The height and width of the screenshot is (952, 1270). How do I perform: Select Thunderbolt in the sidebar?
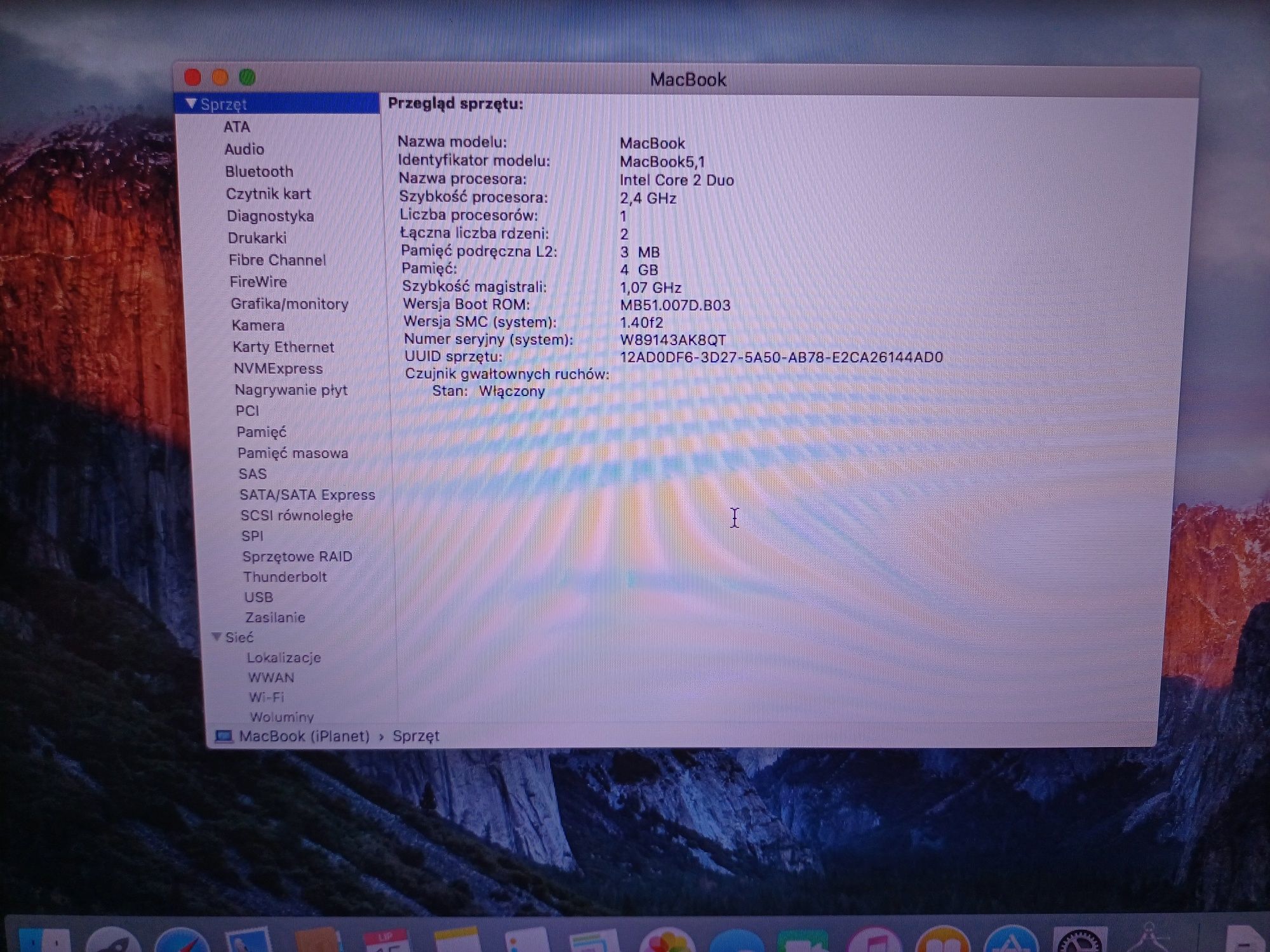[x=285, y=577]
